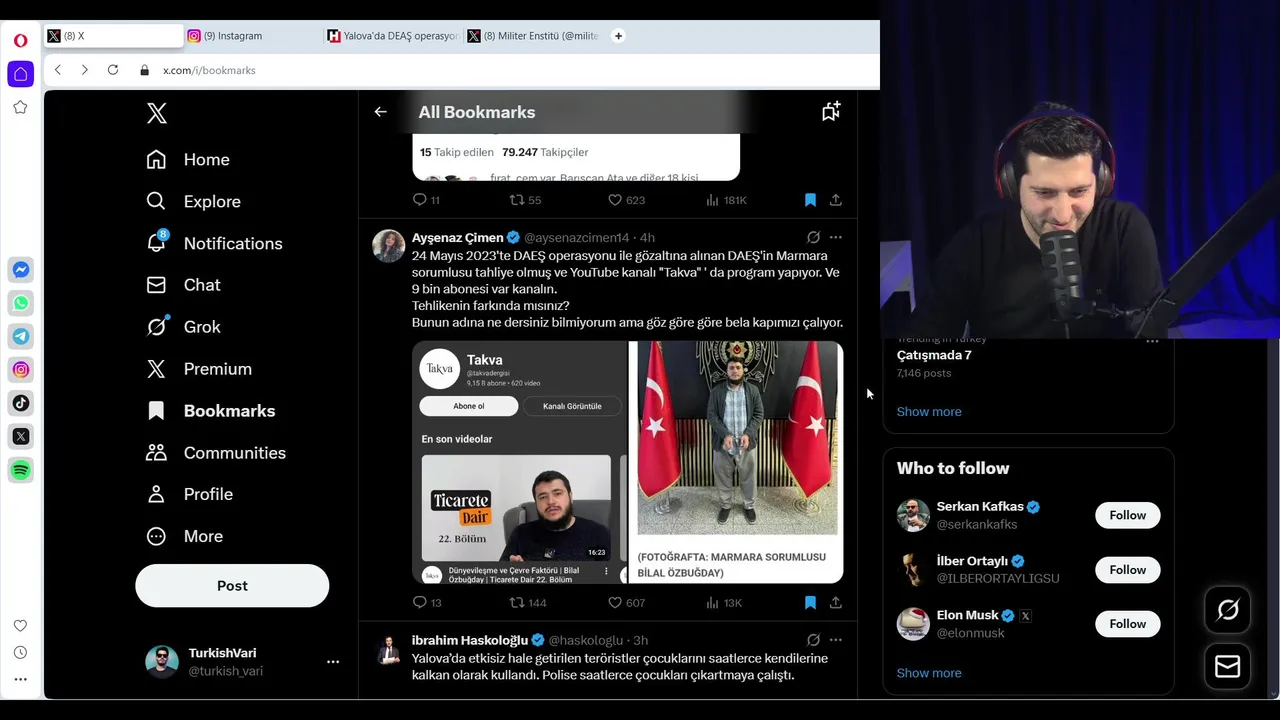Open the Çatışmada 7 trending topic

(x=934, y=355)
